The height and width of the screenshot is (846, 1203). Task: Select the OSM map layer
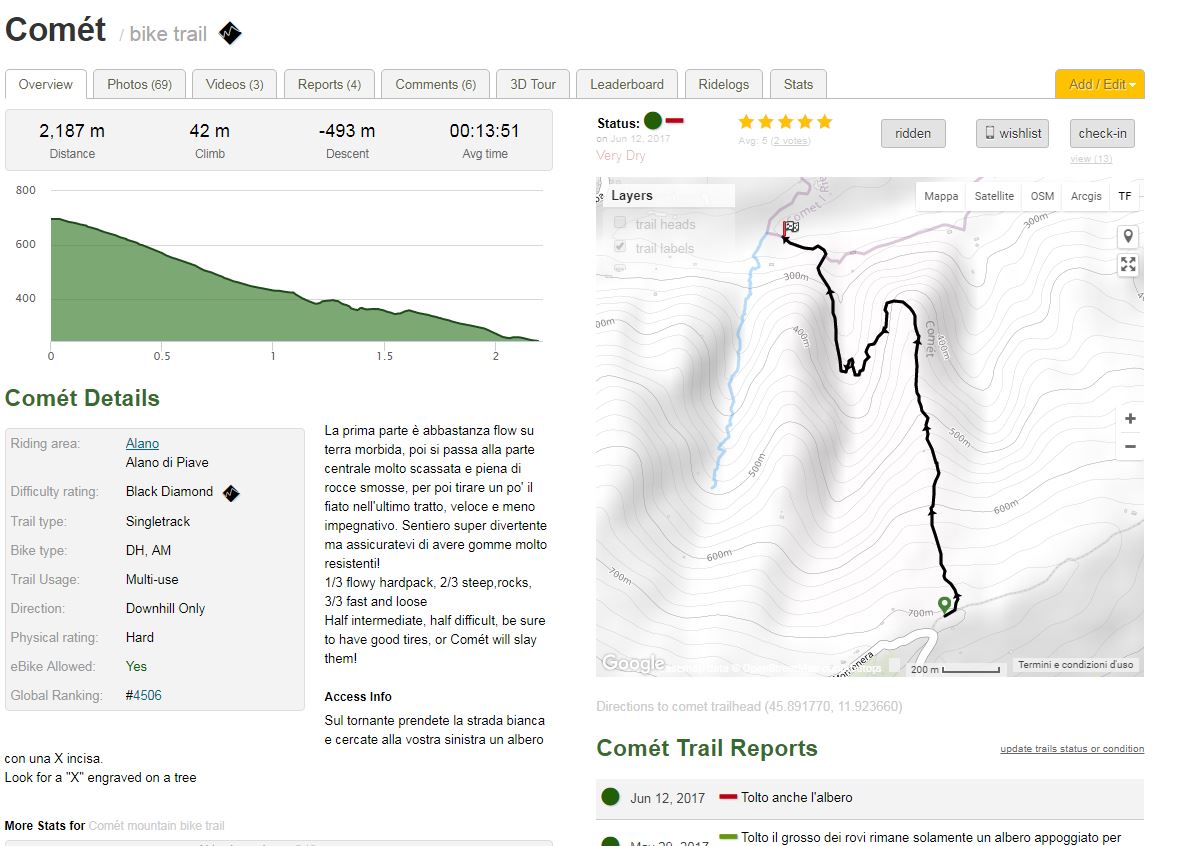pyautogui.click(x=1042, y=196)
